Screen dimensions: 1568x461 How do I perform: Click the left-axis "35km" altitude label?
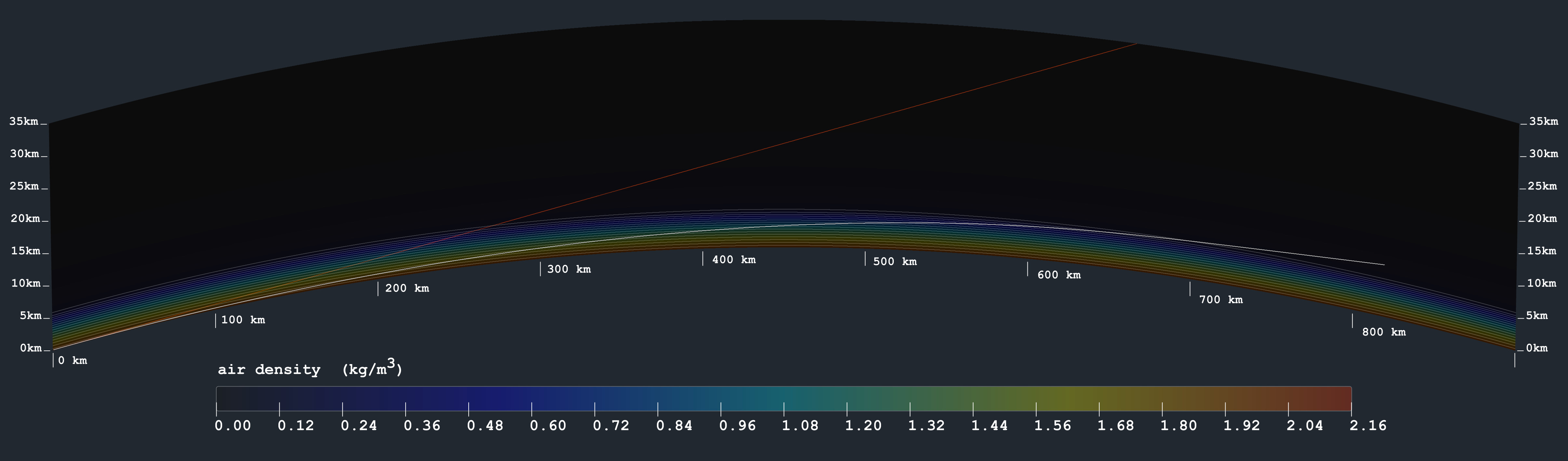(x=24, y=122)
